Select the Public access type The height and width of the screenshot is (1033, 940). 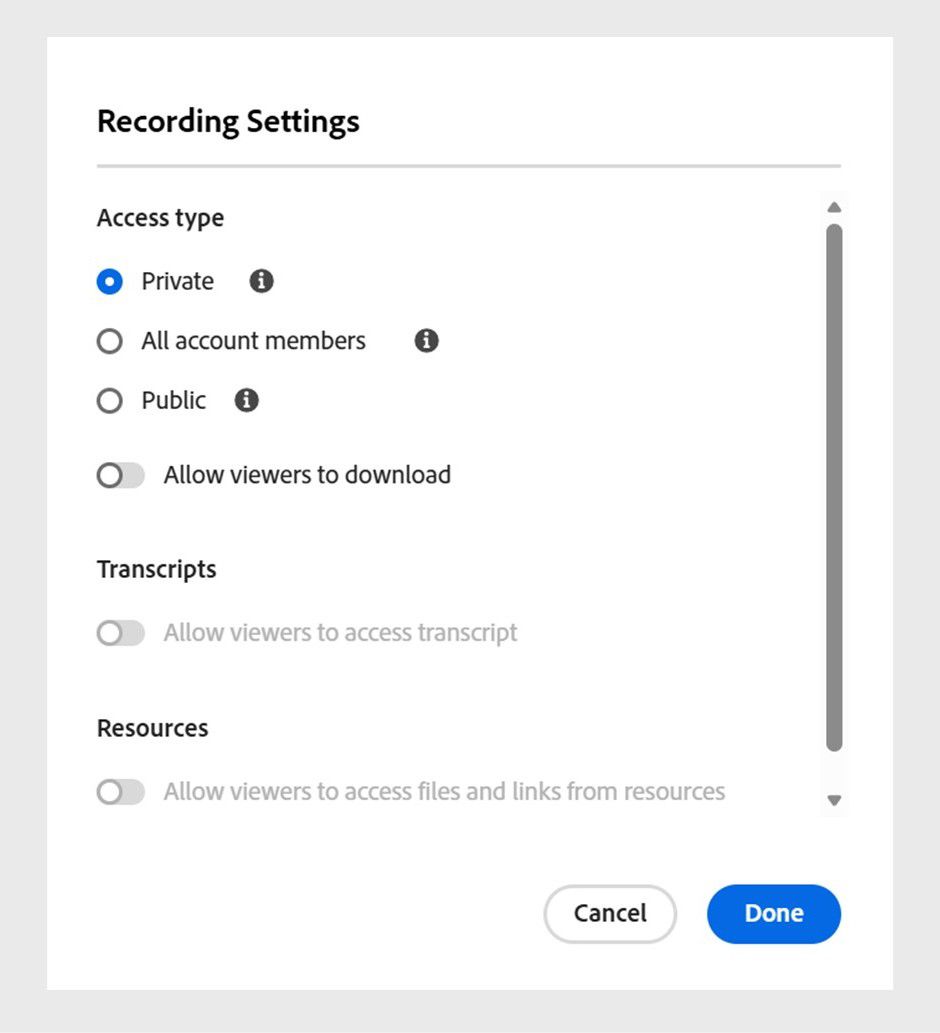click(109, 401)
